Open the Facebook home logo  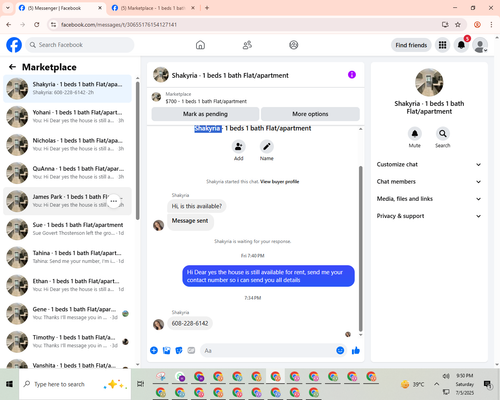click(14, 45)
